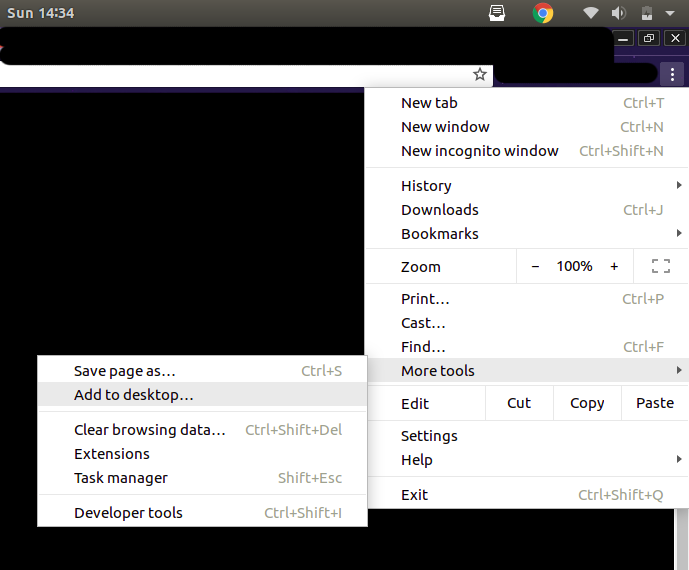689x570 pixels.
Task: Click the Paste button in Edit row
Action: [655, 403]
